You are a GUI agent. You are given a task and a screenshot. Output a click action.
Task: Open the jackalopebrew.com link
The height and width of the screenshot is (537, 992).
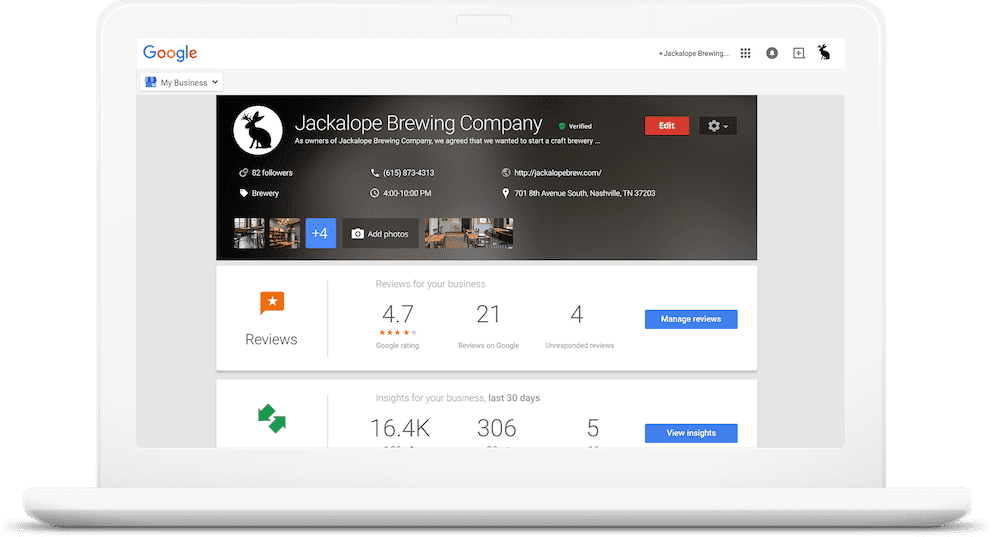(x=557, y=173)
